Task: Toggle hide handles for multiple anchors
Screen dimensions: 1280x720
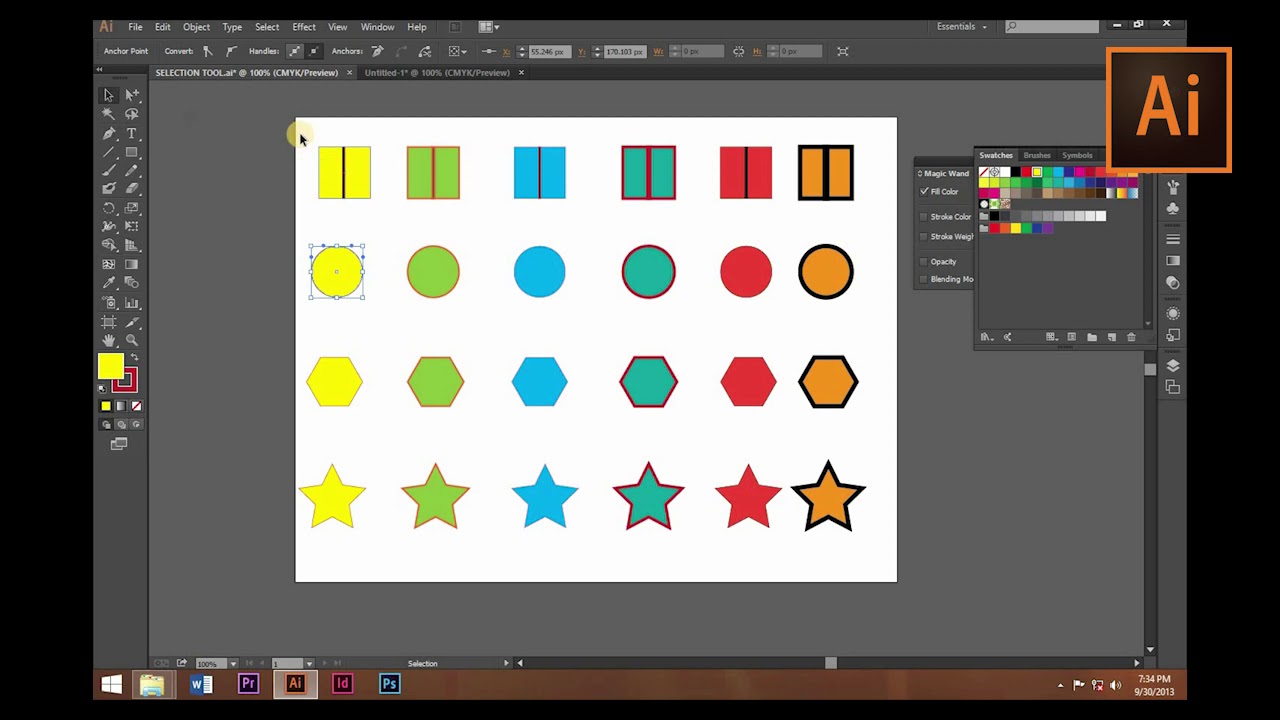Action: (x=314, y=51)
